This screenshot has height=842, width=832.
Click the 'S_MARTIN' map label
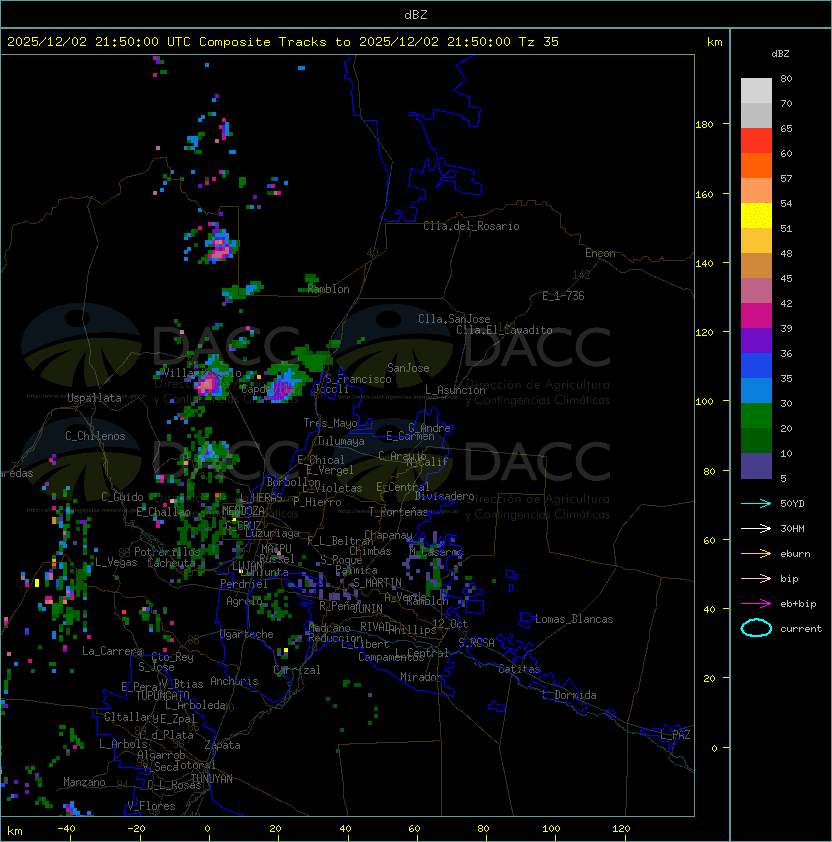click(x=377, y=583)
